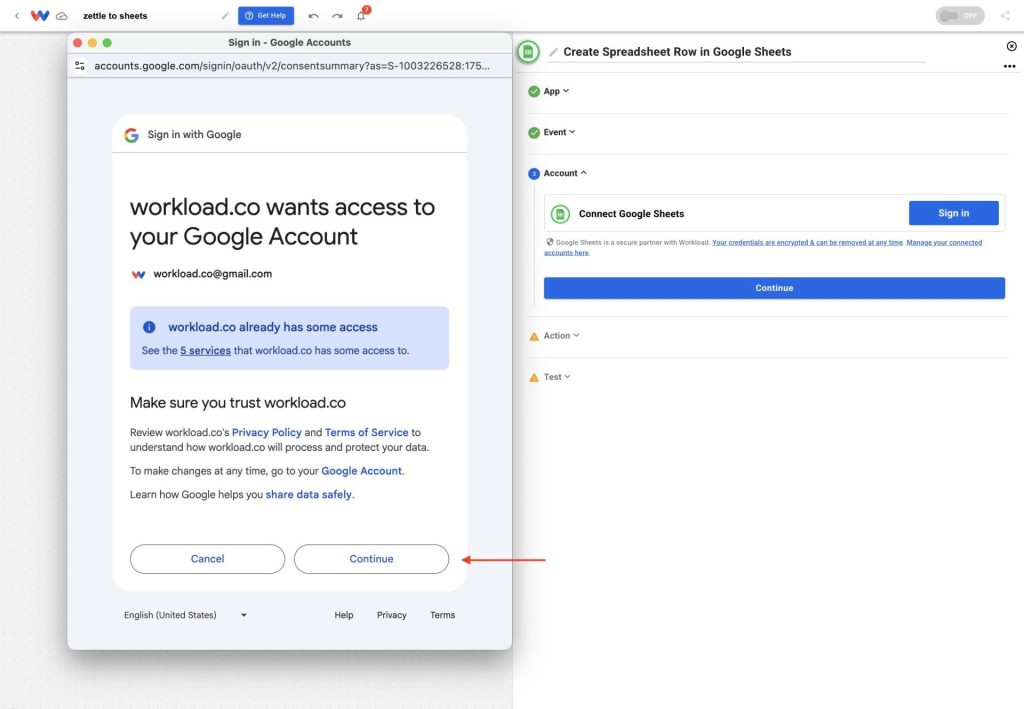Open the three-dot more options menu
This screenshot has width=1024, height=709.
1010,66
